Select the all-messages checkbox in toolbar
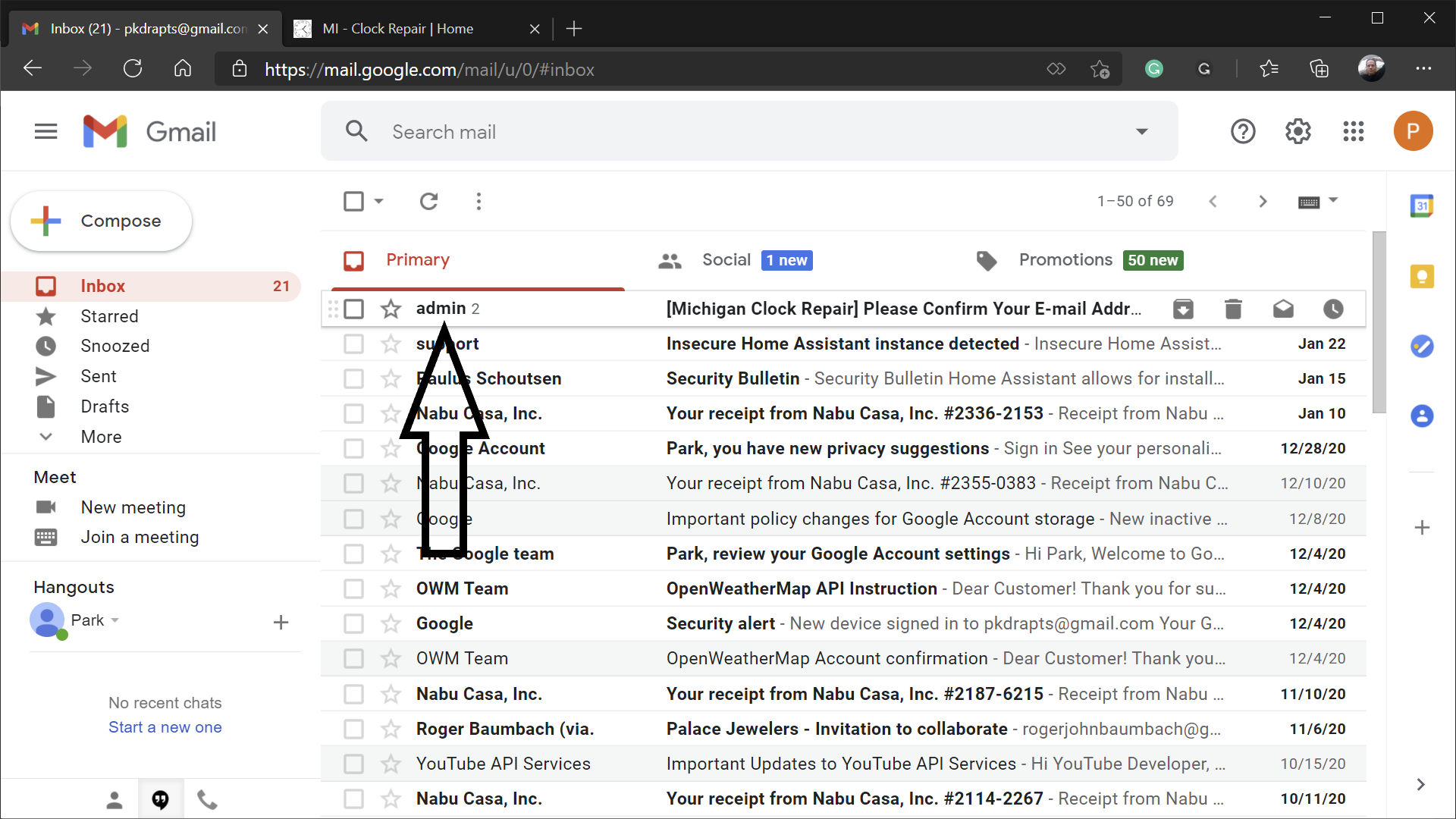 pos(353,201)
